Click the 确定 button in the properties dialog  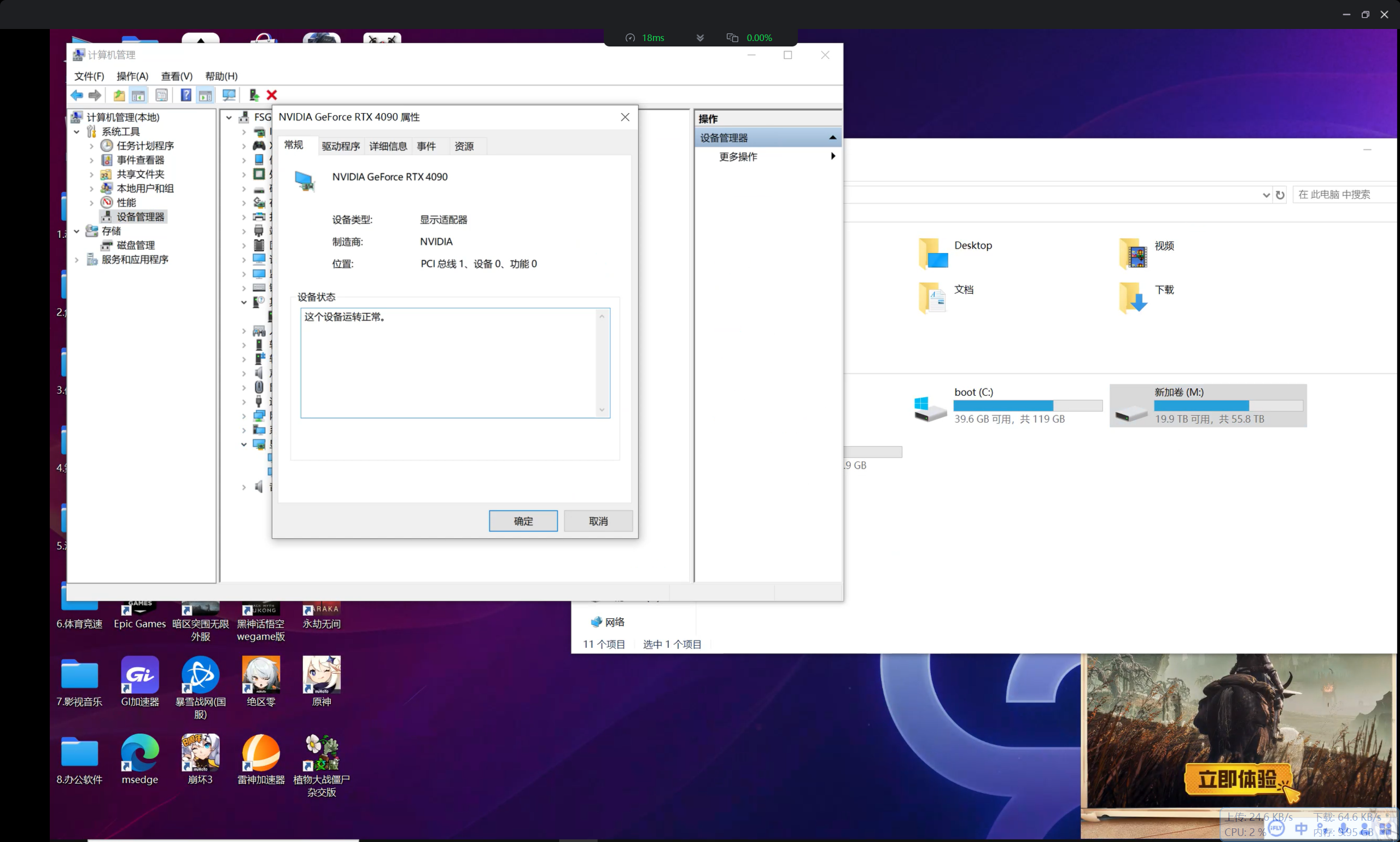[523, 521]
